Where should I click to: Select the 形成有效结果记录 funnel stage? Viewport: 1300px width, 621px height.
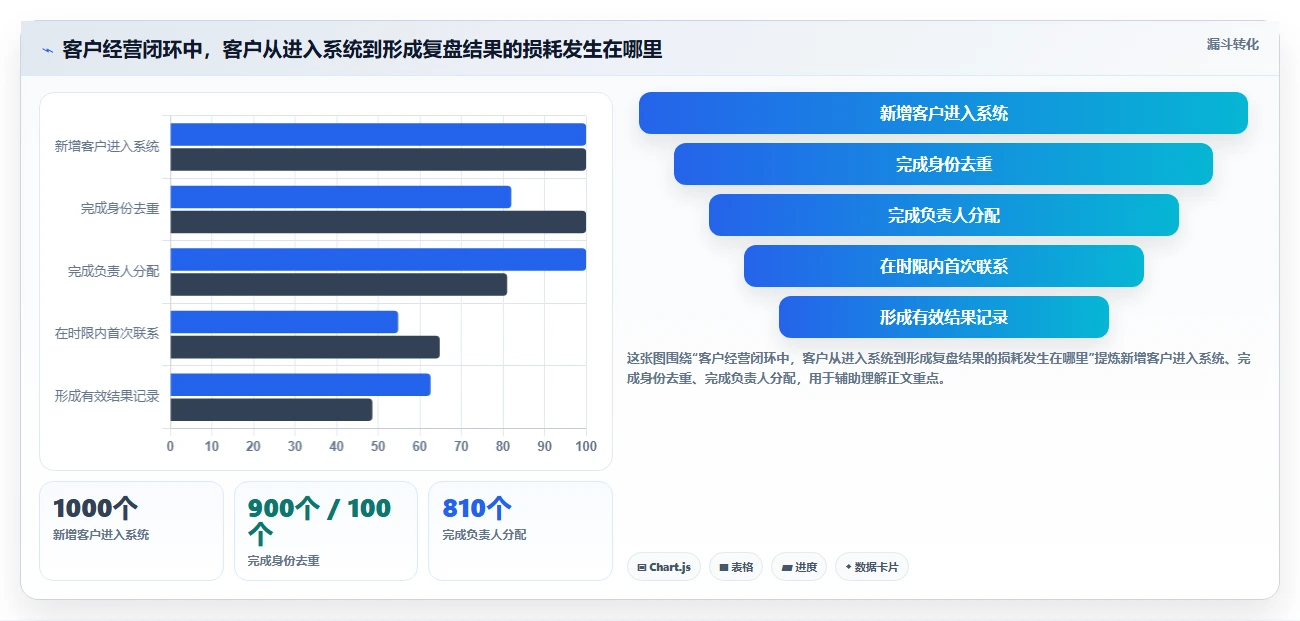(x=943, y=317)
